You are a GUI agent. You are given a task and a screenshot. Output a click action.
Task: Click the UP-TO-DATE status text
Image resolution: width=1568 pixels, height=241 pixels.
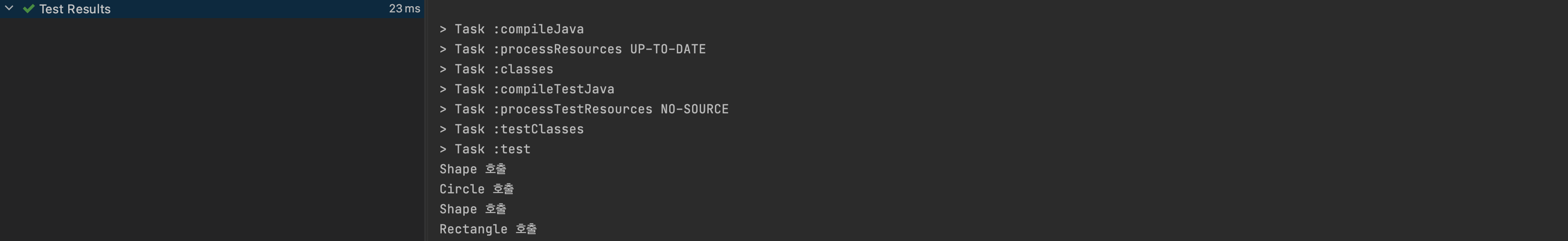pos(668,50)
